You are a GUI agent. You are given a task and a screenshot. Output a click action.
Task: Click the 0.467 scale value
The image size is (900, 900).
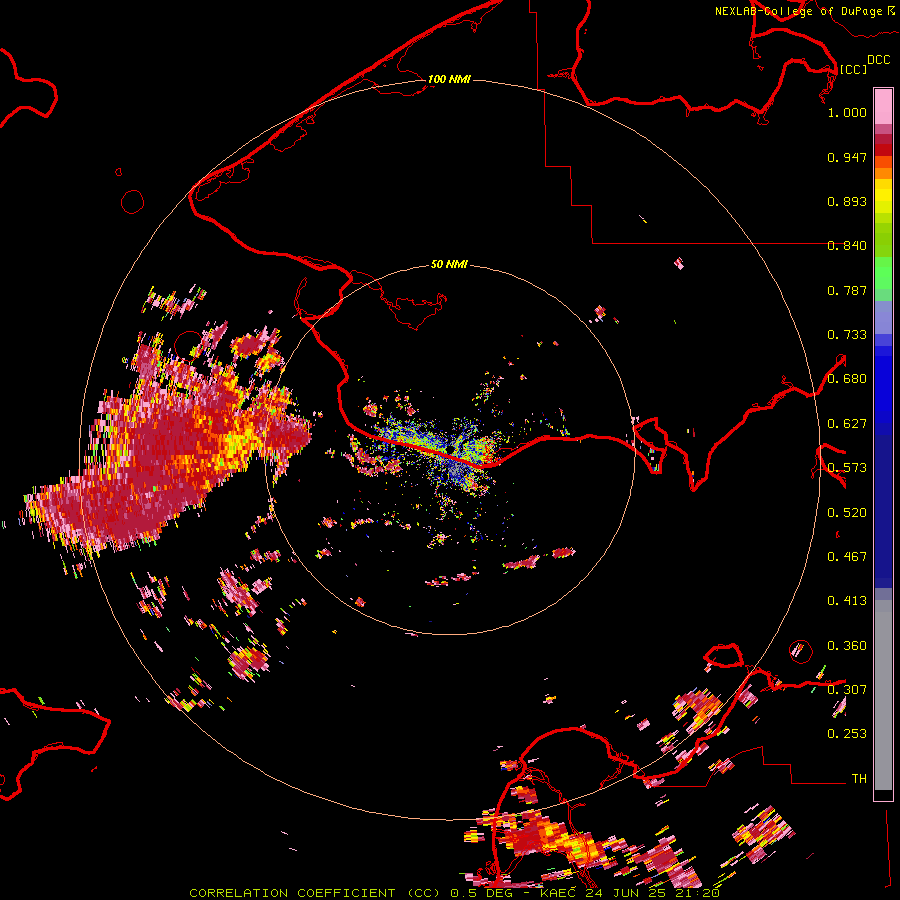coord(847,557)
